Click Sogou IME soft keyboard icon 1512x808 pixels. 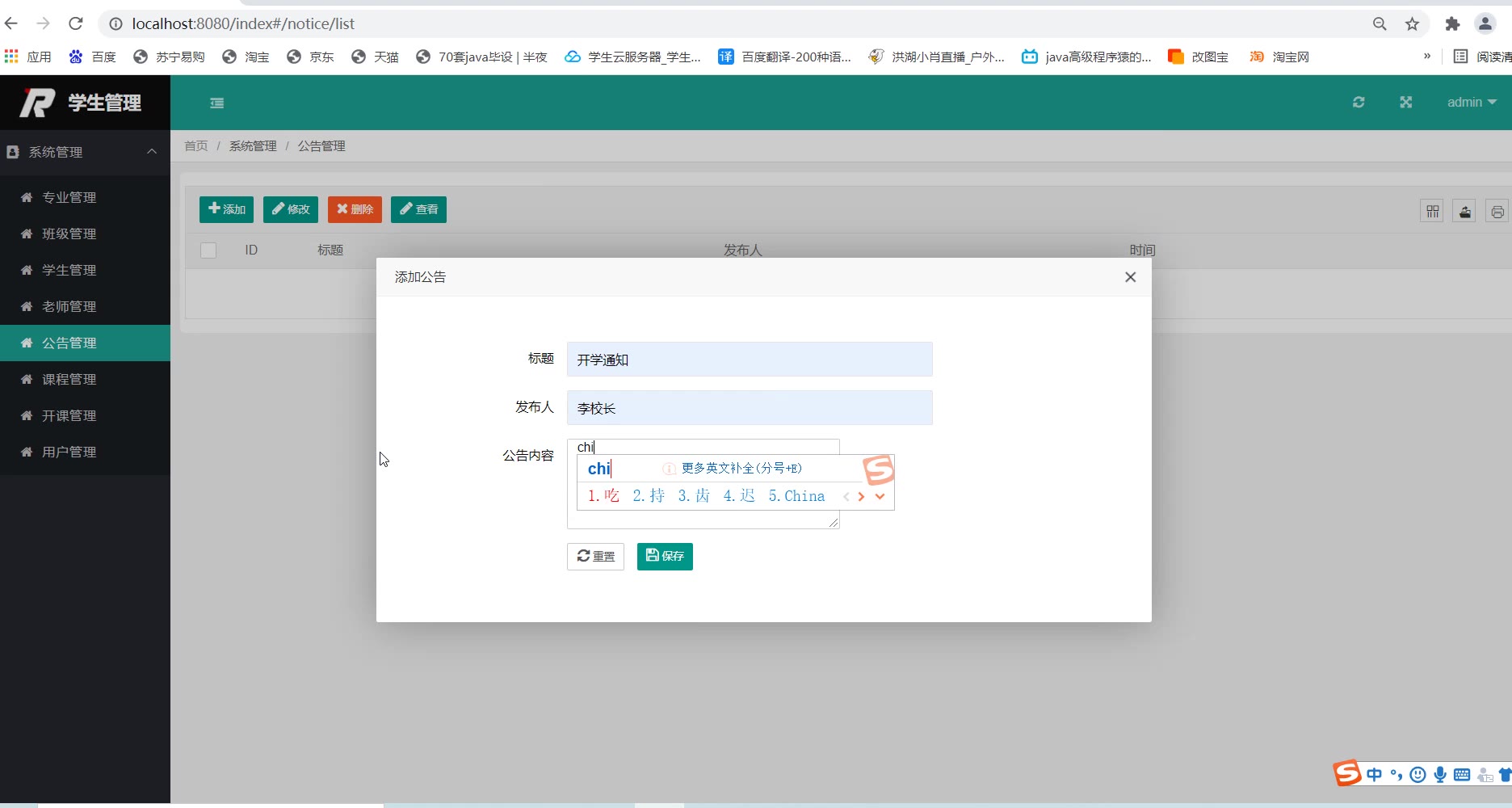[1462, 775]
